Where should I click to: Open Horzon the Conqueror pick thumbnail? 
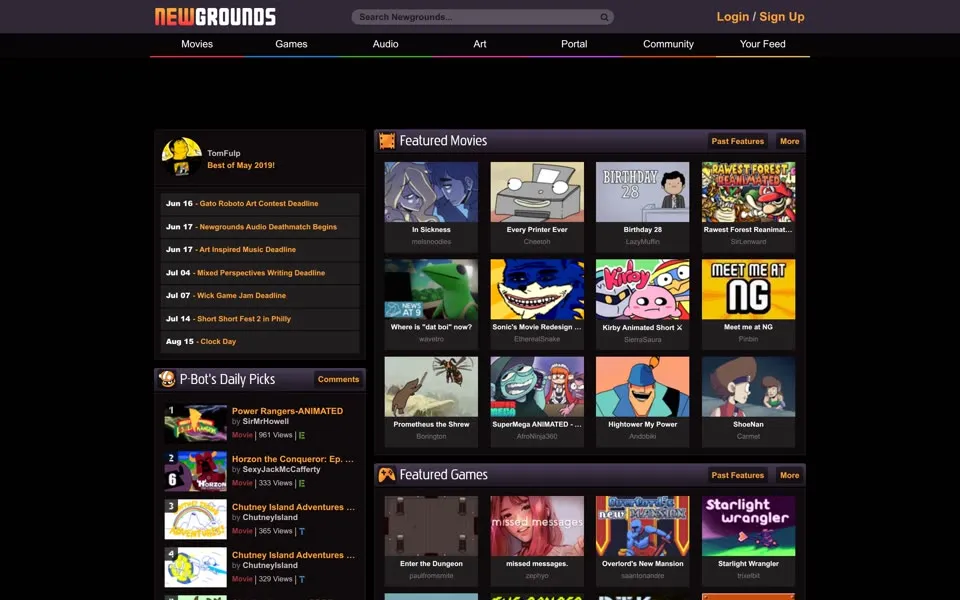[195, 471]
